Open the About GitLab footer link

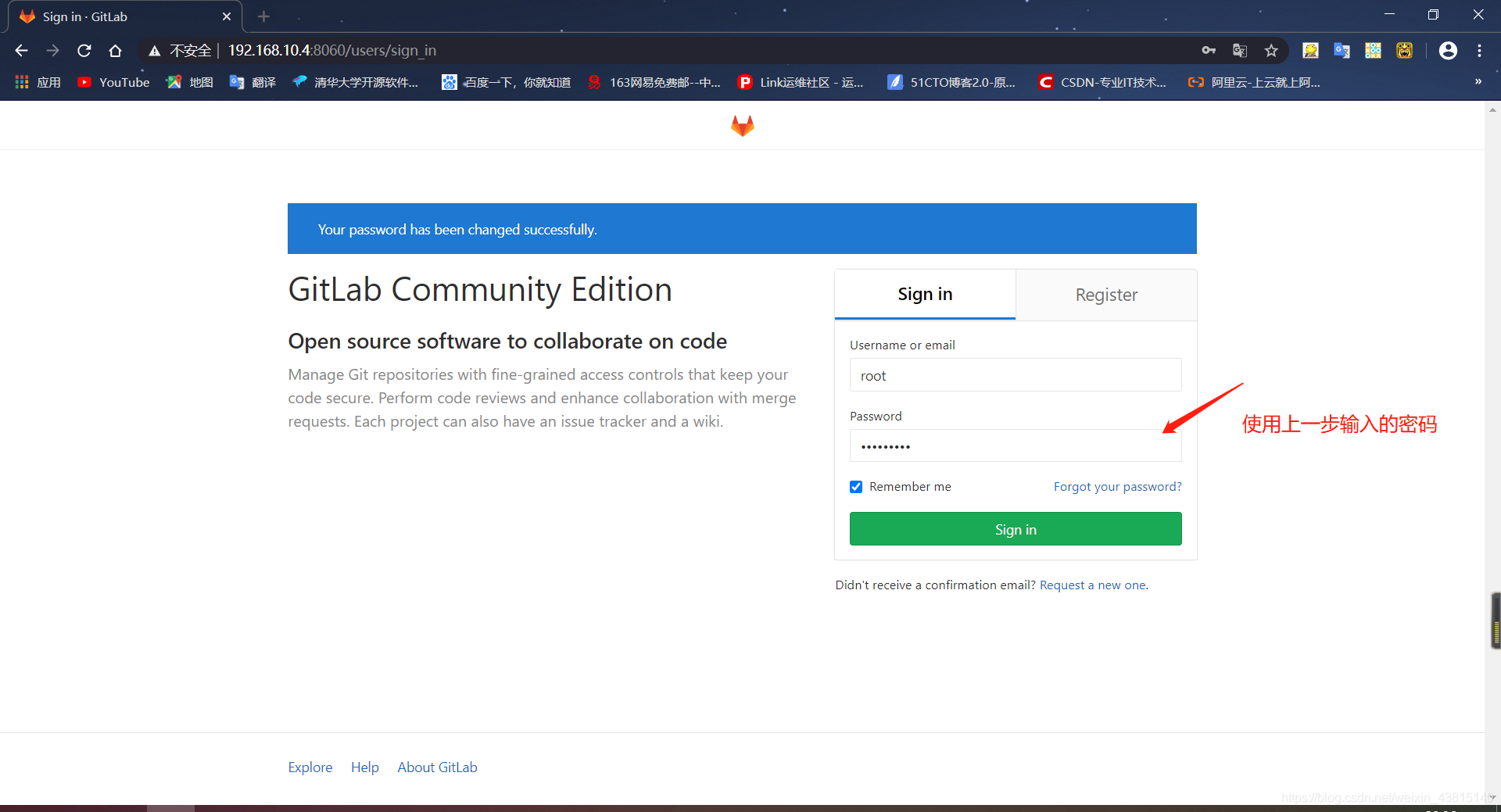tap(437, 767)
